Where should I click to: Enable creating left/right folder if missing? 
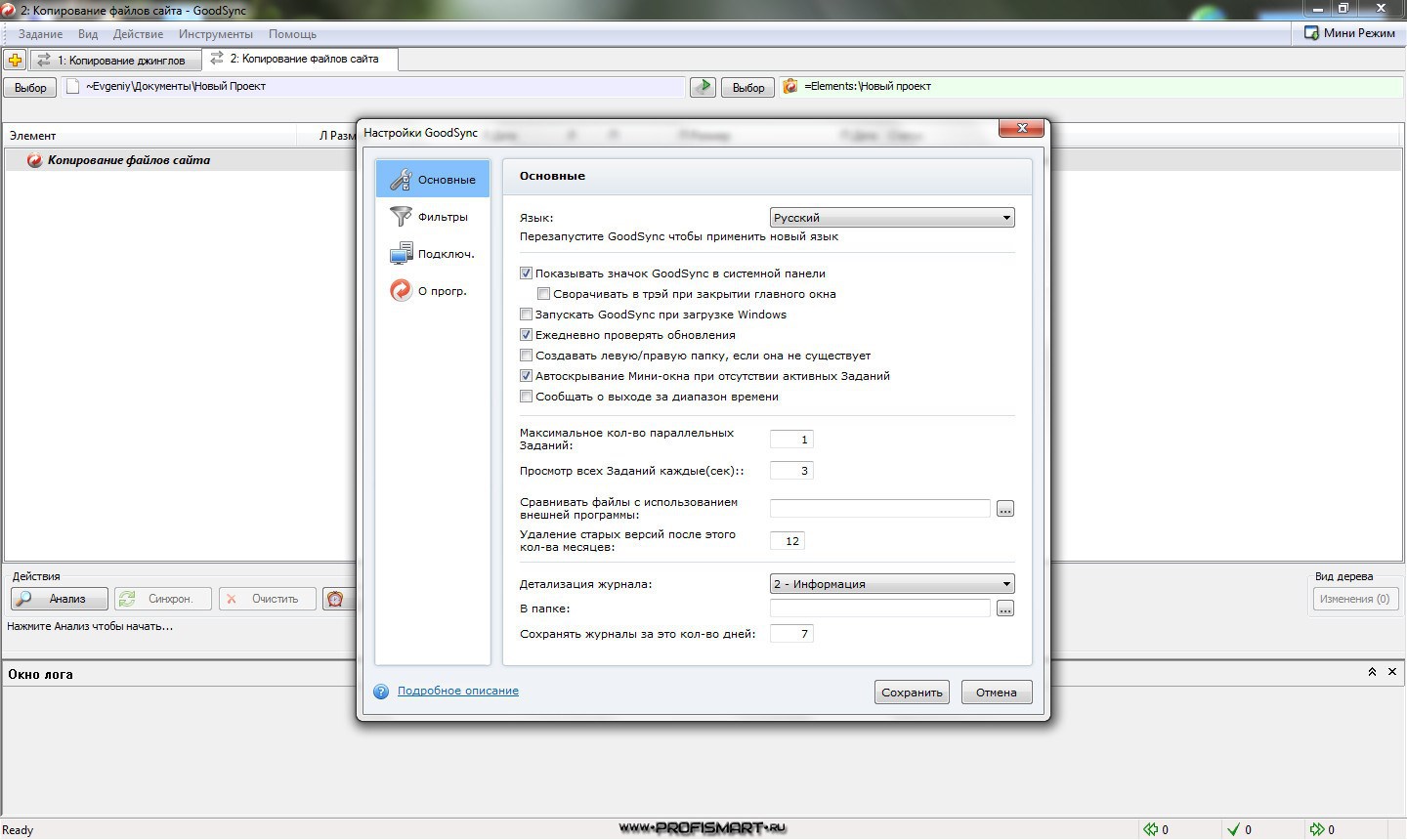tap(526, 356)
